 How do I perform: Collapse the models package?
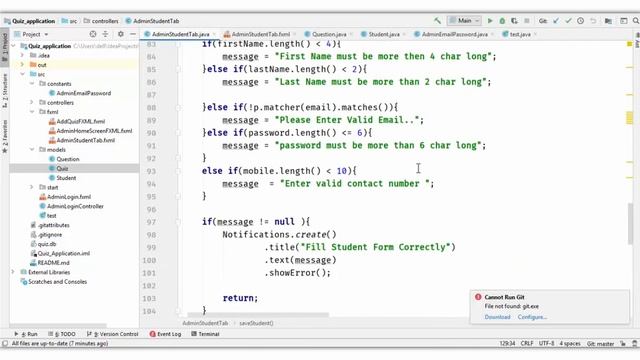click(x=32, y=149)
